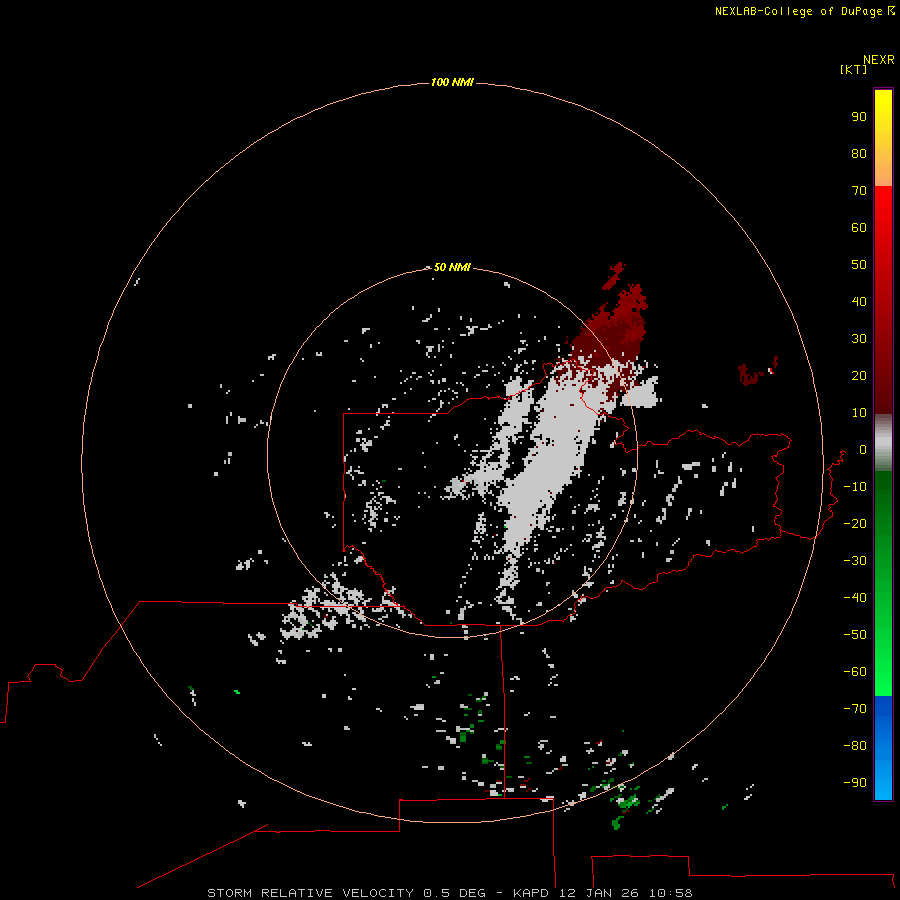The width and height of the screenshot is (900, 900).
Task: Click the 30 value on the color scale
Action: [859, 339]
